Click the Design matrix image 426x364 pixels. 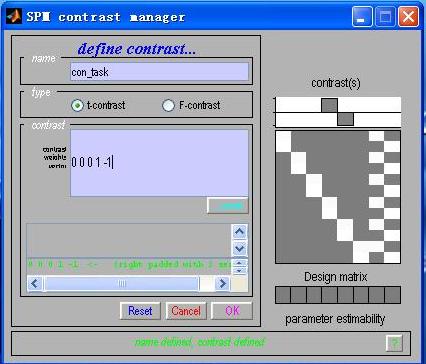pos(338,197)
